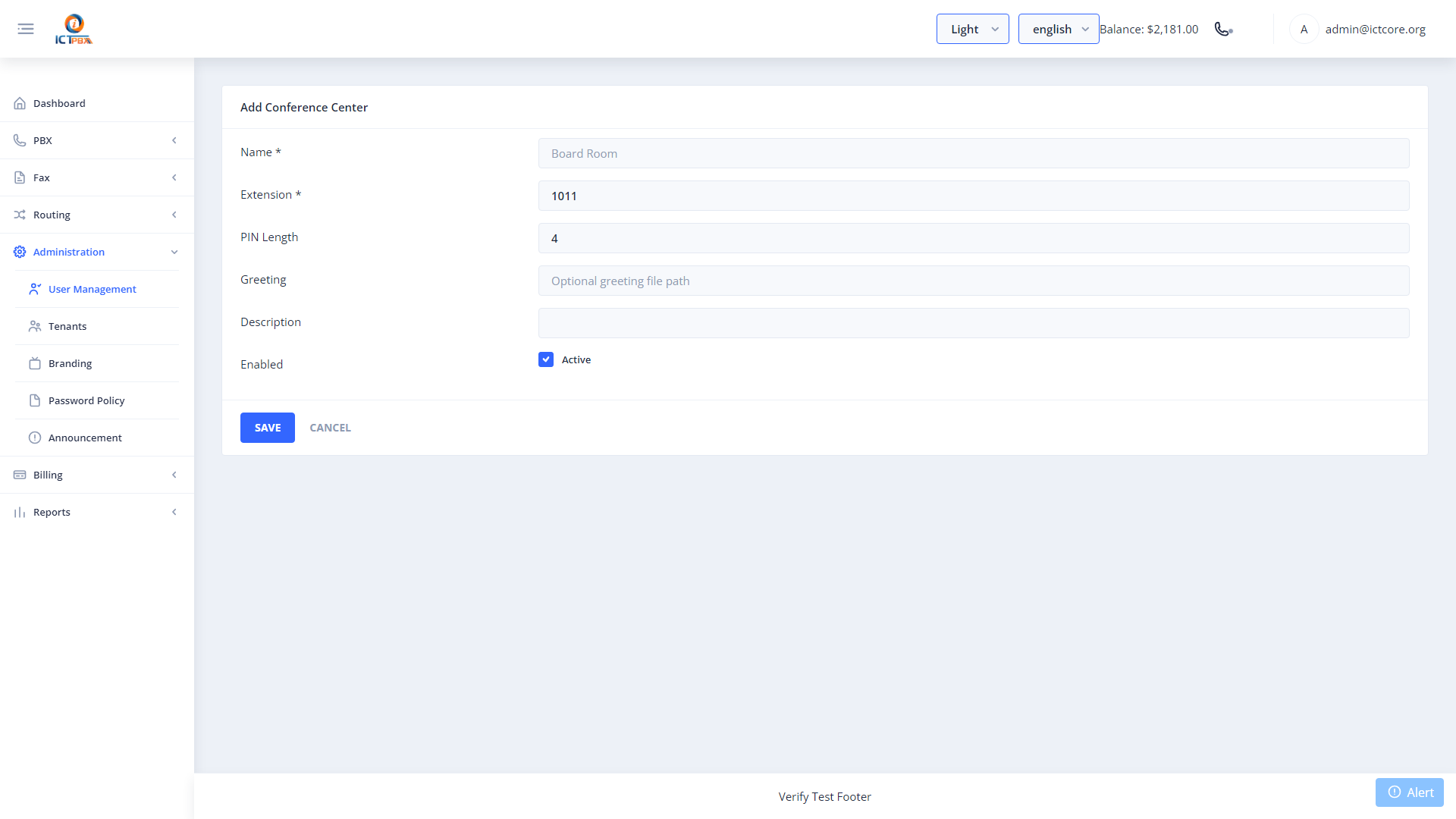Focus the PIN Length input field
1456x819 pixels.
coord(974,238)
